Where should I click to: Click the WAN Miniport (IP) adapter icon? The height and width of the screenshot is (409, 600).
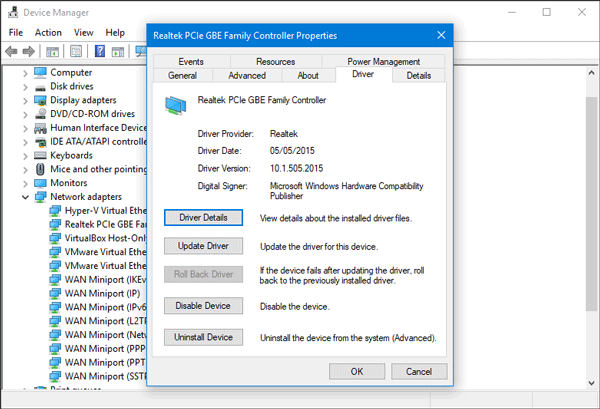(x=55, y=293)
